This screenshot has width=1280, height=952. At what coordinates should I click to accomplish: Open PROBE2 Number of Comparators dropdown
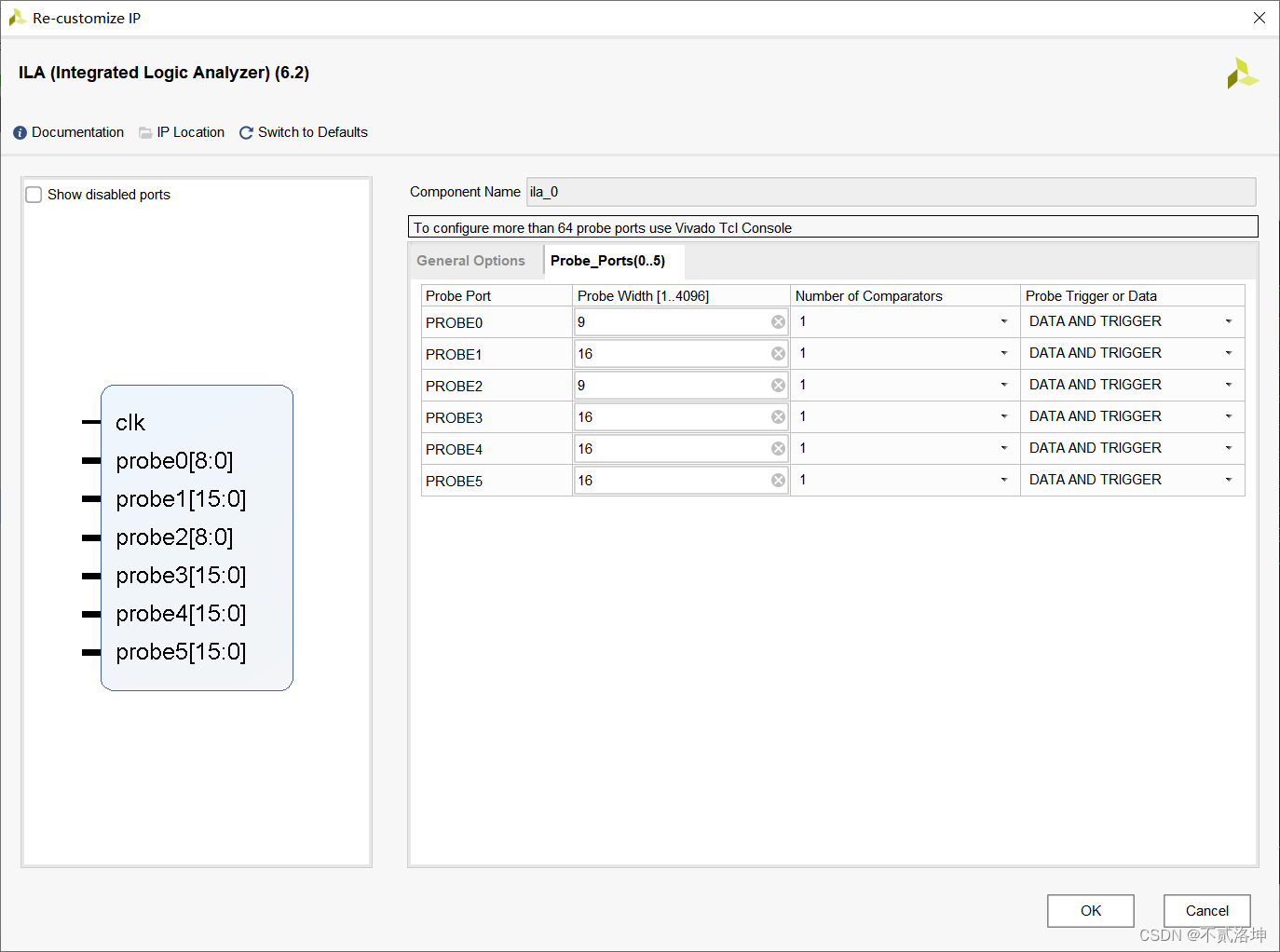pos(1004,385)
